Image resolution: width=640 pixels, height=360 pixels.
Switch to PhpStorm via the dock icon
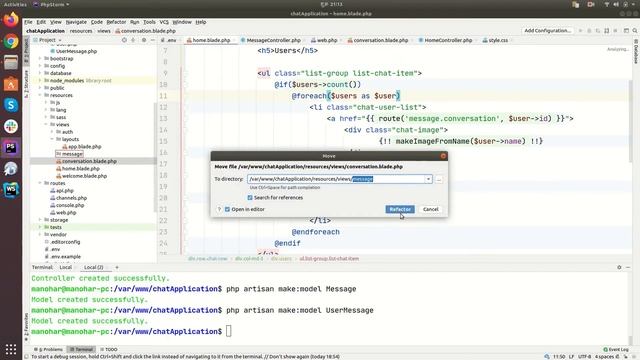point(11,147)
